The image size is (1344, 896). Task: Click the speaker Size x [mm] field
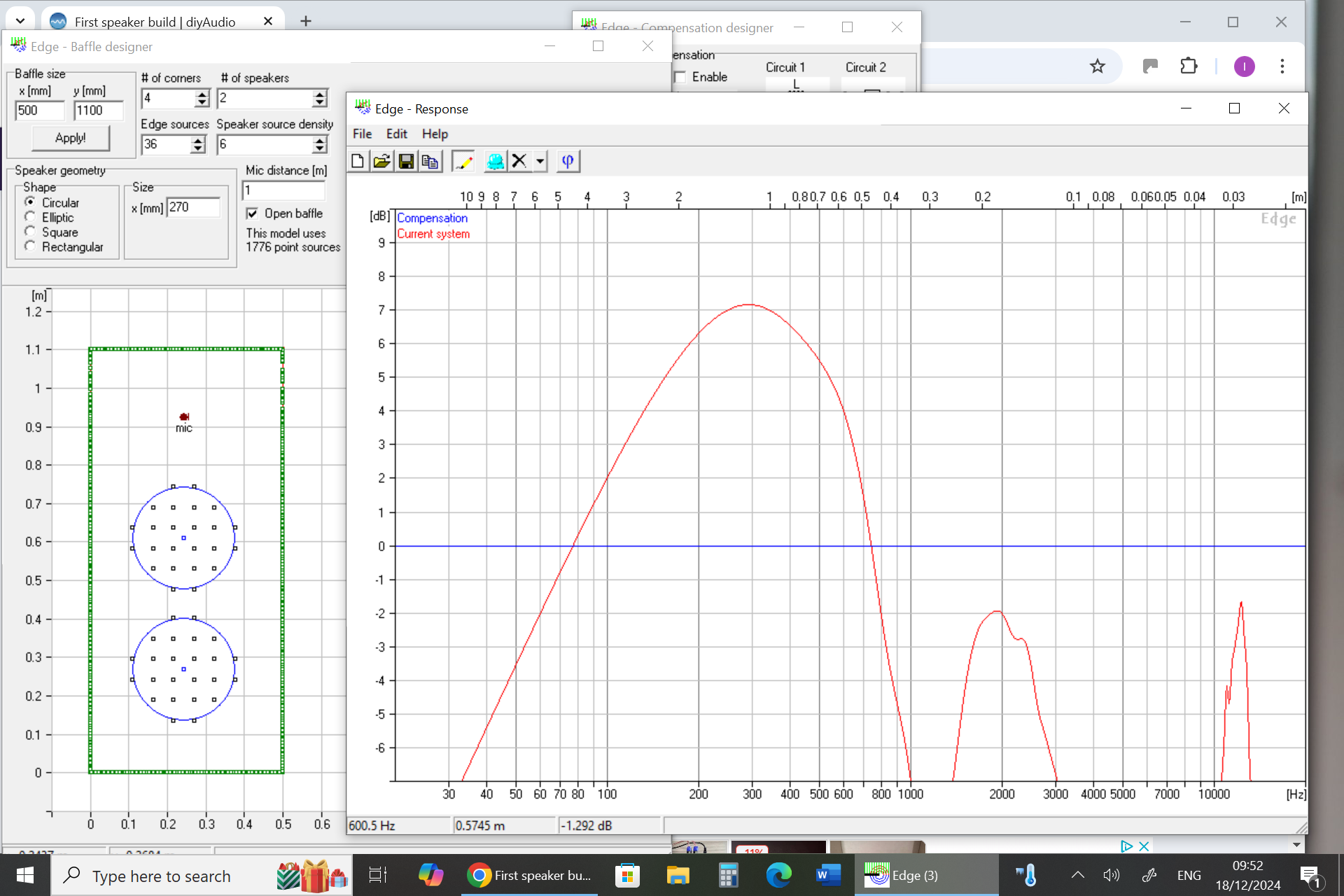(193, 208)
